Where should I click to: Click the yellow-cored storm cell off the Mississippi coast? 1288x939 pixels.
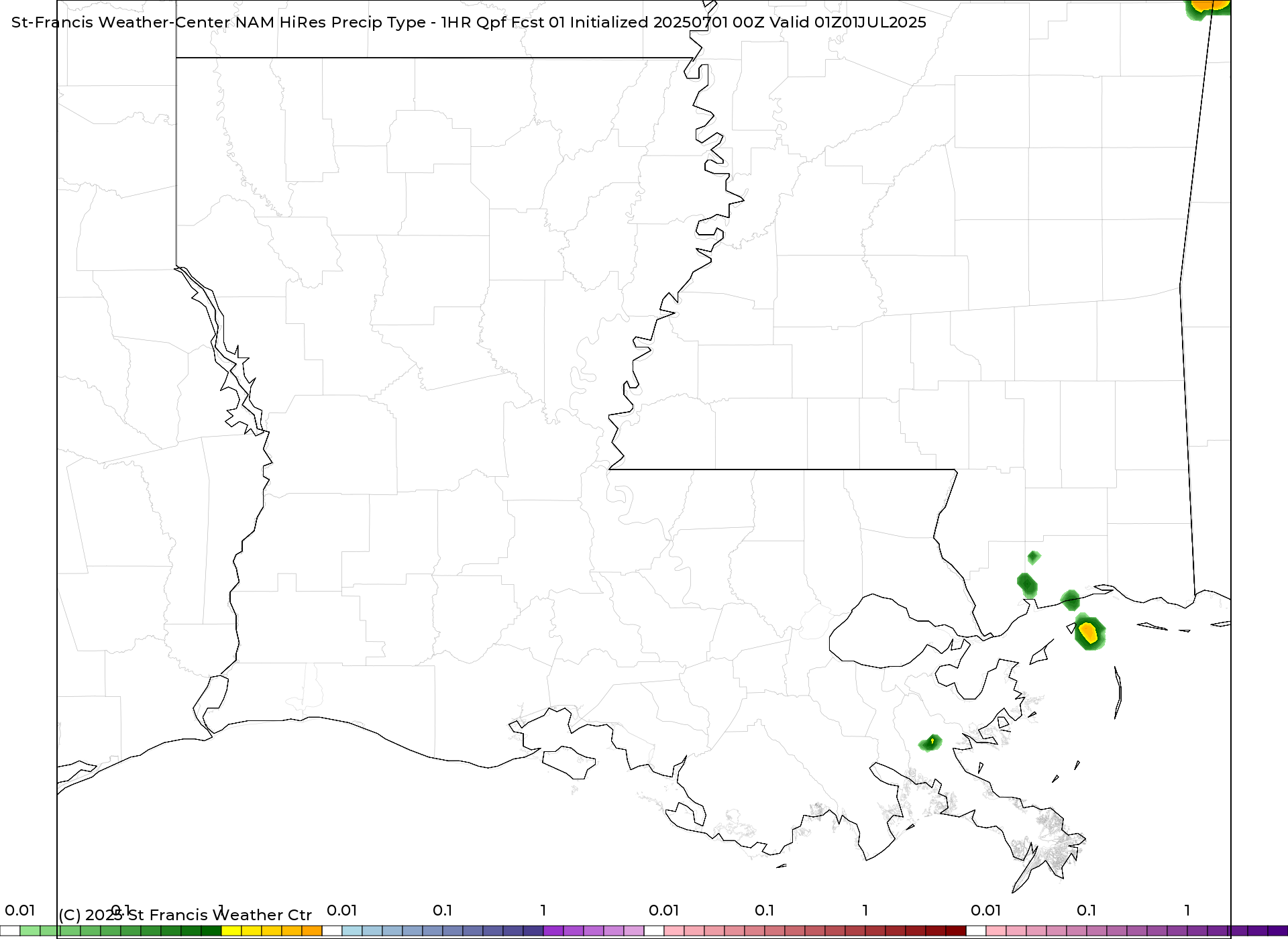click(1089, 632)
